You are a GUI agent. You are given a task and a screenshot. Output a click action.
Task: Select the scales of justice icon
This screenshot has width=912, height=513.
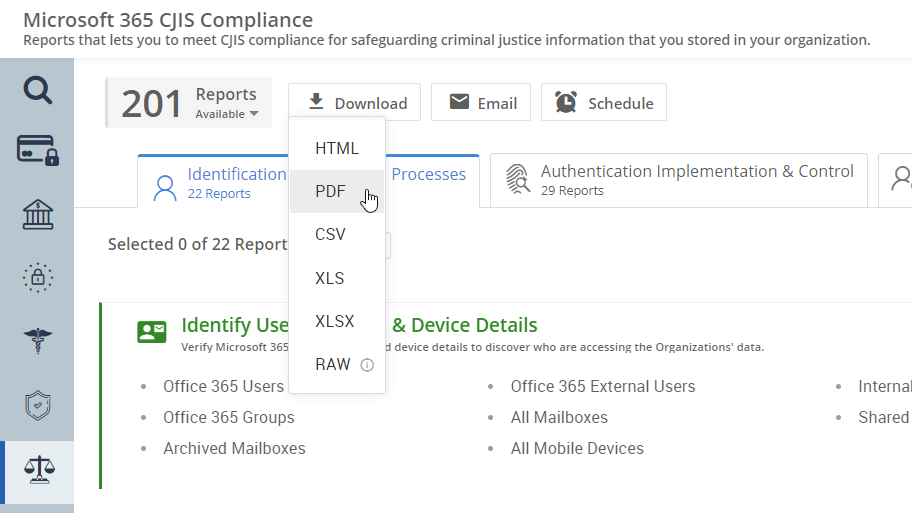click(37, 469)
